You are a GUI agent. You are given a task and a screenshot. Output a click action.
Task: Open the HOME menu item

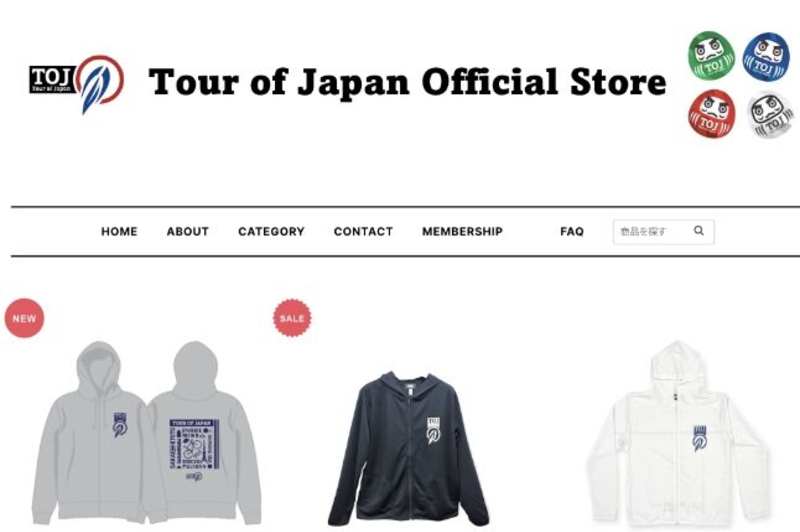119,232
